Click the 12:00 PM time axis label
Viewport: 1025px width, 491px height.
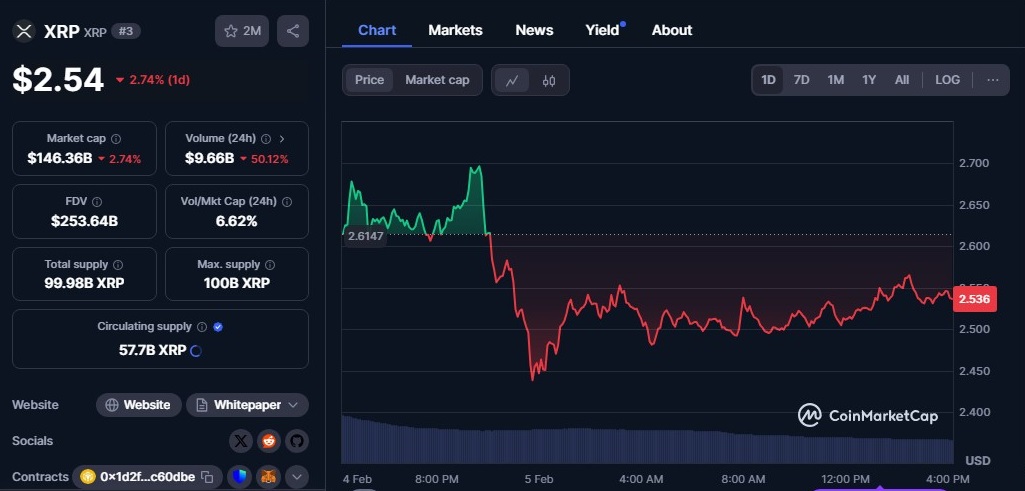(x=846, y=479)
